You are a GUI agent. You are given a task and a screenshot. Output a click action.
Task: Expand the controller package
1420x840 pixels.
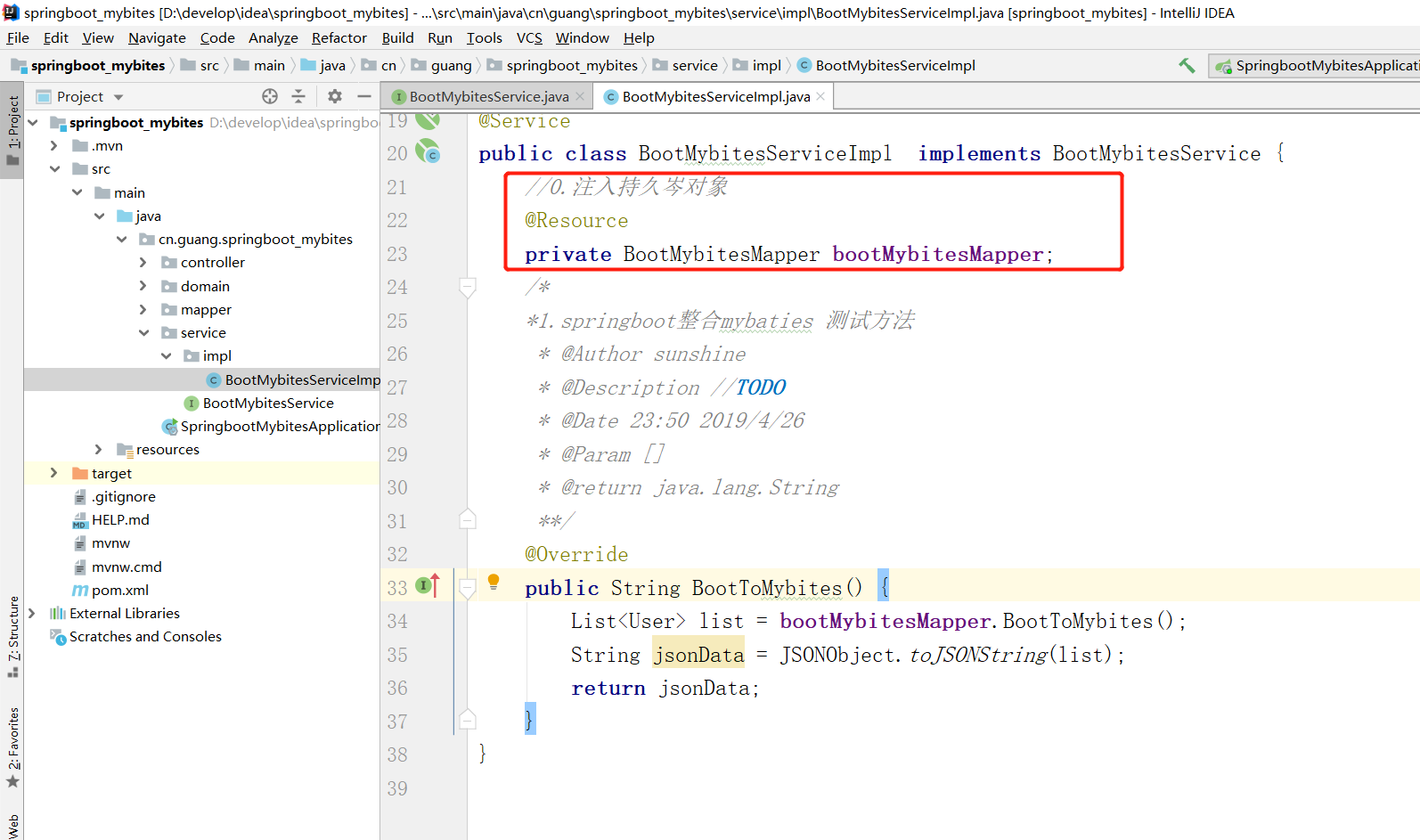(143, 262)
